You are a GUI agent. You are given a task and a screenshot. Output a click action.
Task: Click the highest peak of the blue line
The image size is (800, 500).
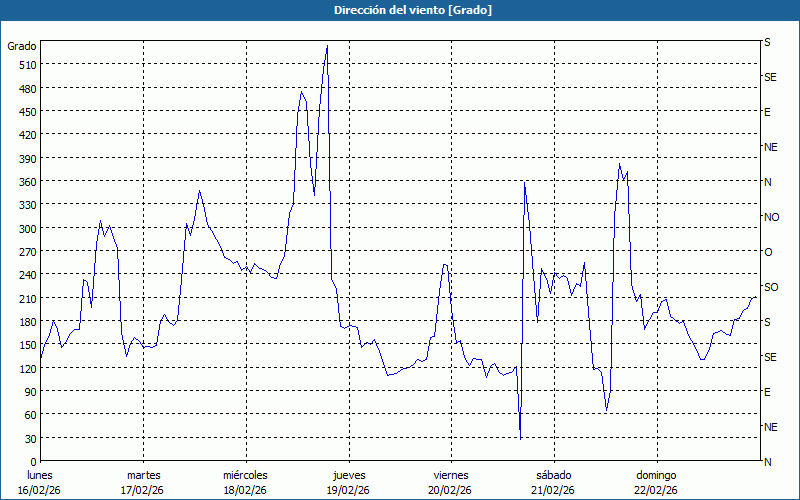coord(327,46)
